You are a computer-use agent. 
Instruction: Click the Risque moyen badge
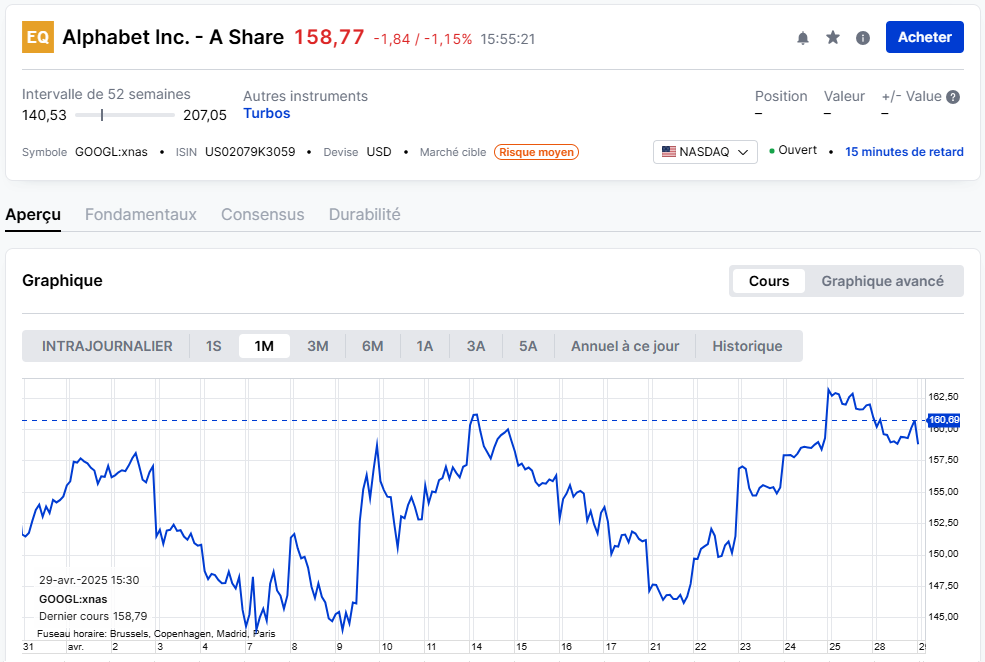pyautogui.click(x=537, y=152)
